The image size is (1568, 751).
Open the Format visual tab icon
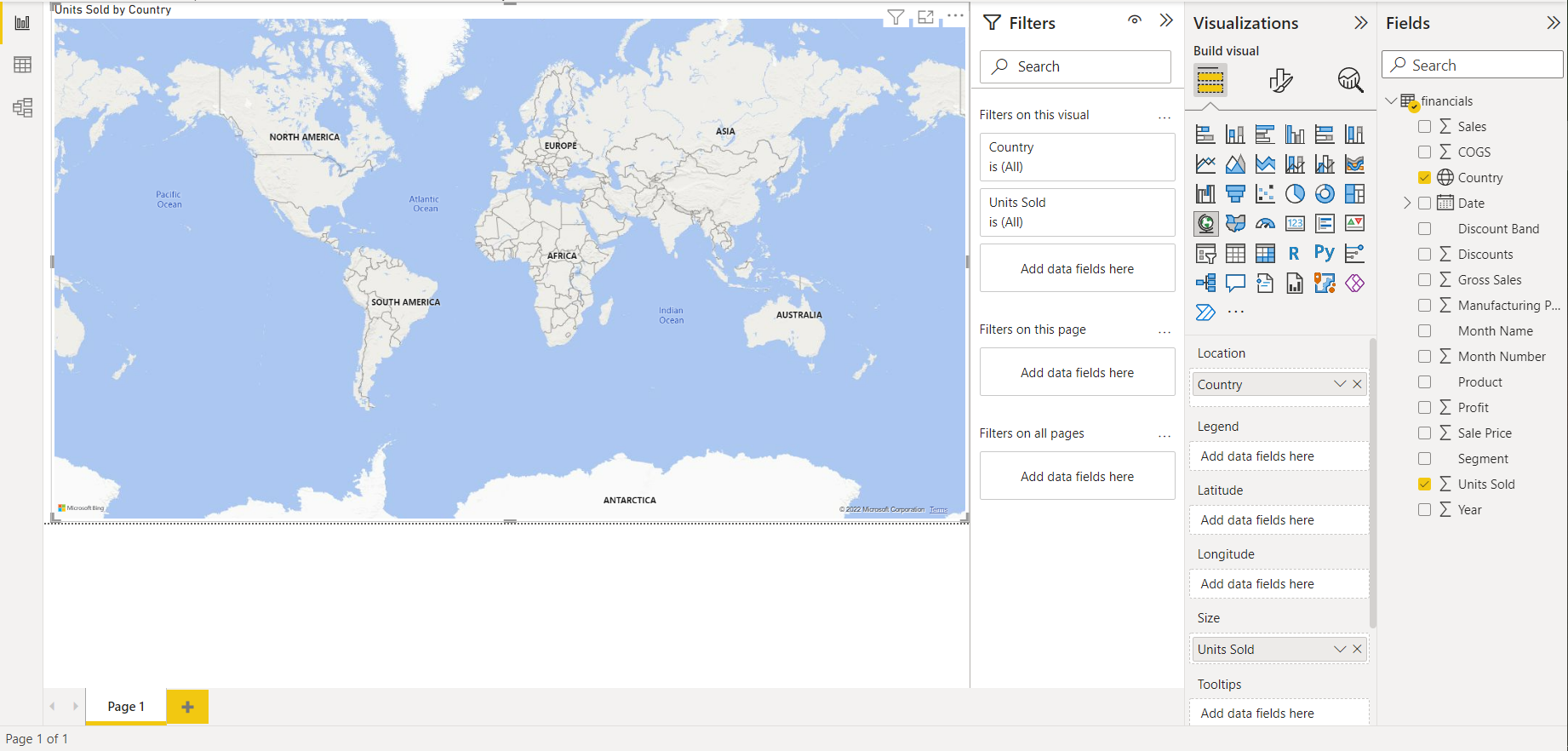point(1280,81)
